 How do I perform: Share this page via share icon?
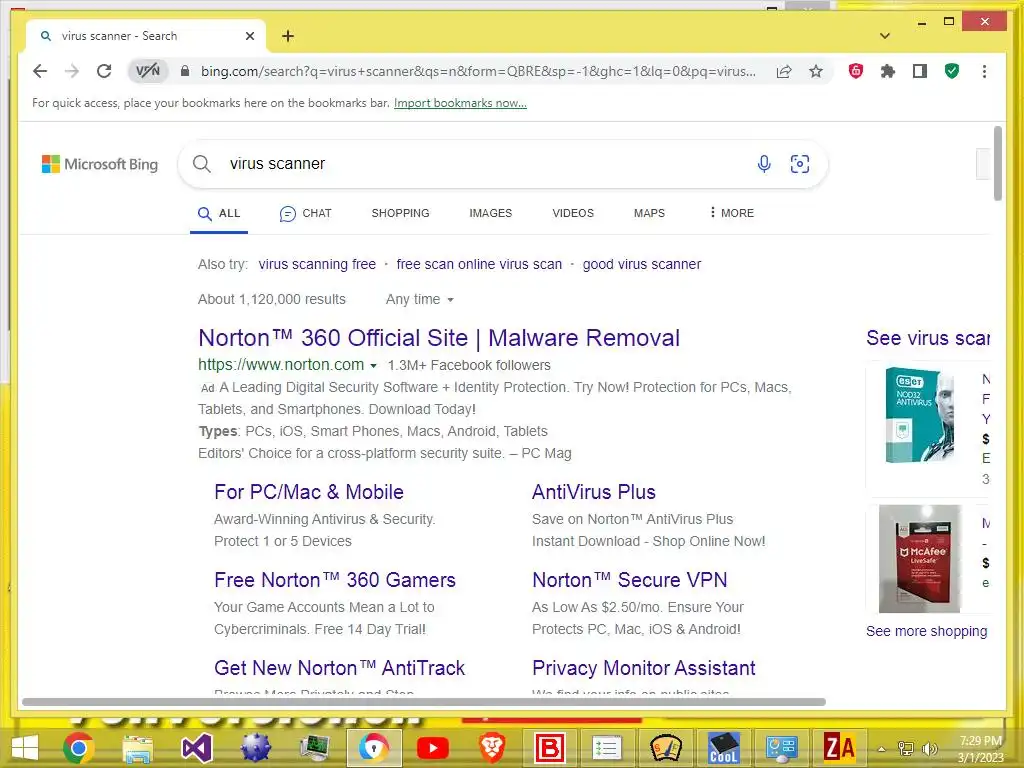[784, 71]
